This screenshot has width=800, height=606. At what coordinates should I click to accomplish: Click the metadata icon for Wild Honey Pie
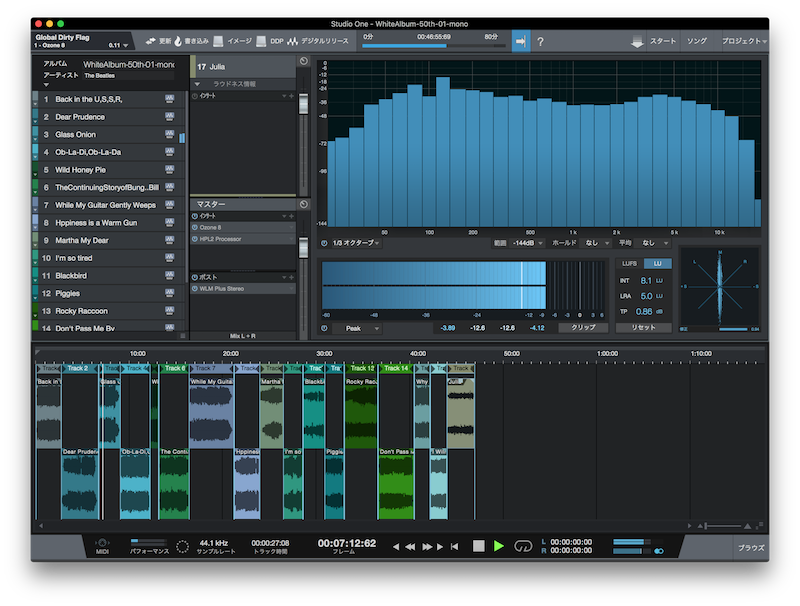click(169, 170)
